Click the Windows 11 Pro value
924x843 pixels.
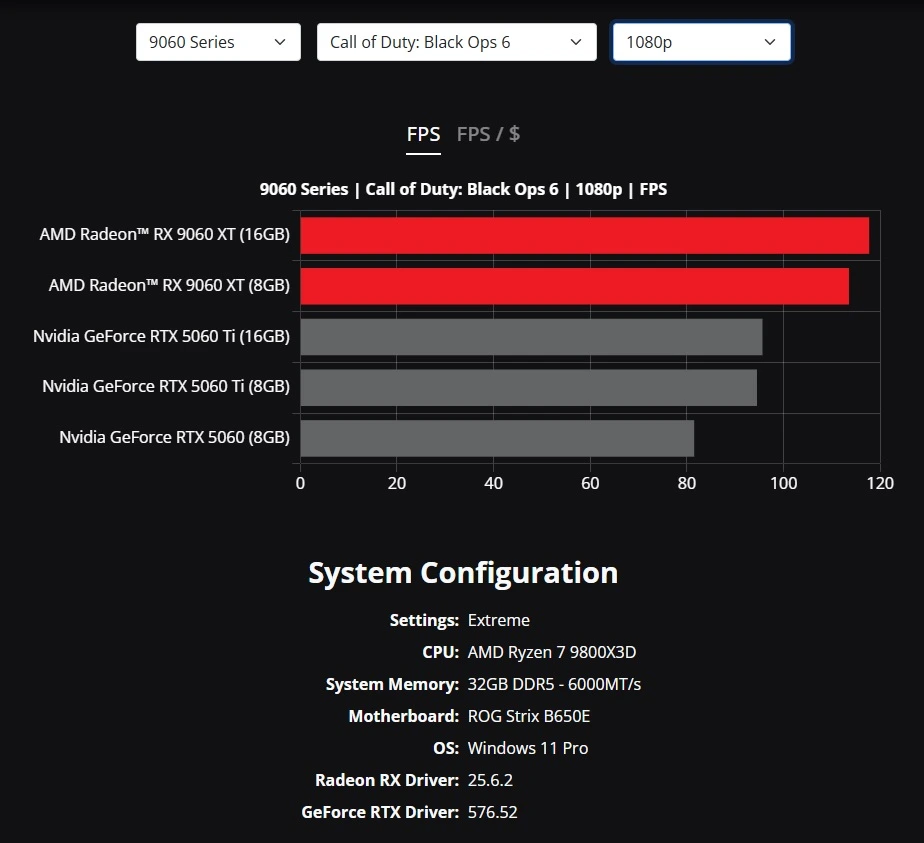coord(528,748)
